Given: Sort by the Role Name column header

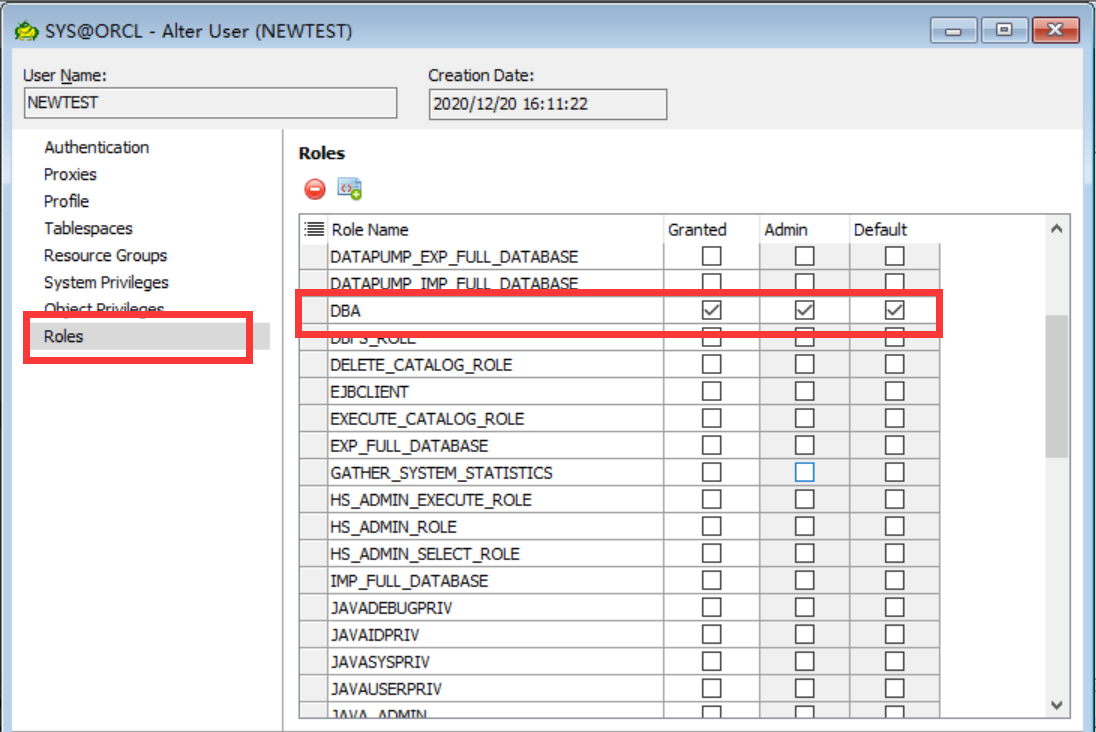Looking at the screenshot, I should [495, 229].
